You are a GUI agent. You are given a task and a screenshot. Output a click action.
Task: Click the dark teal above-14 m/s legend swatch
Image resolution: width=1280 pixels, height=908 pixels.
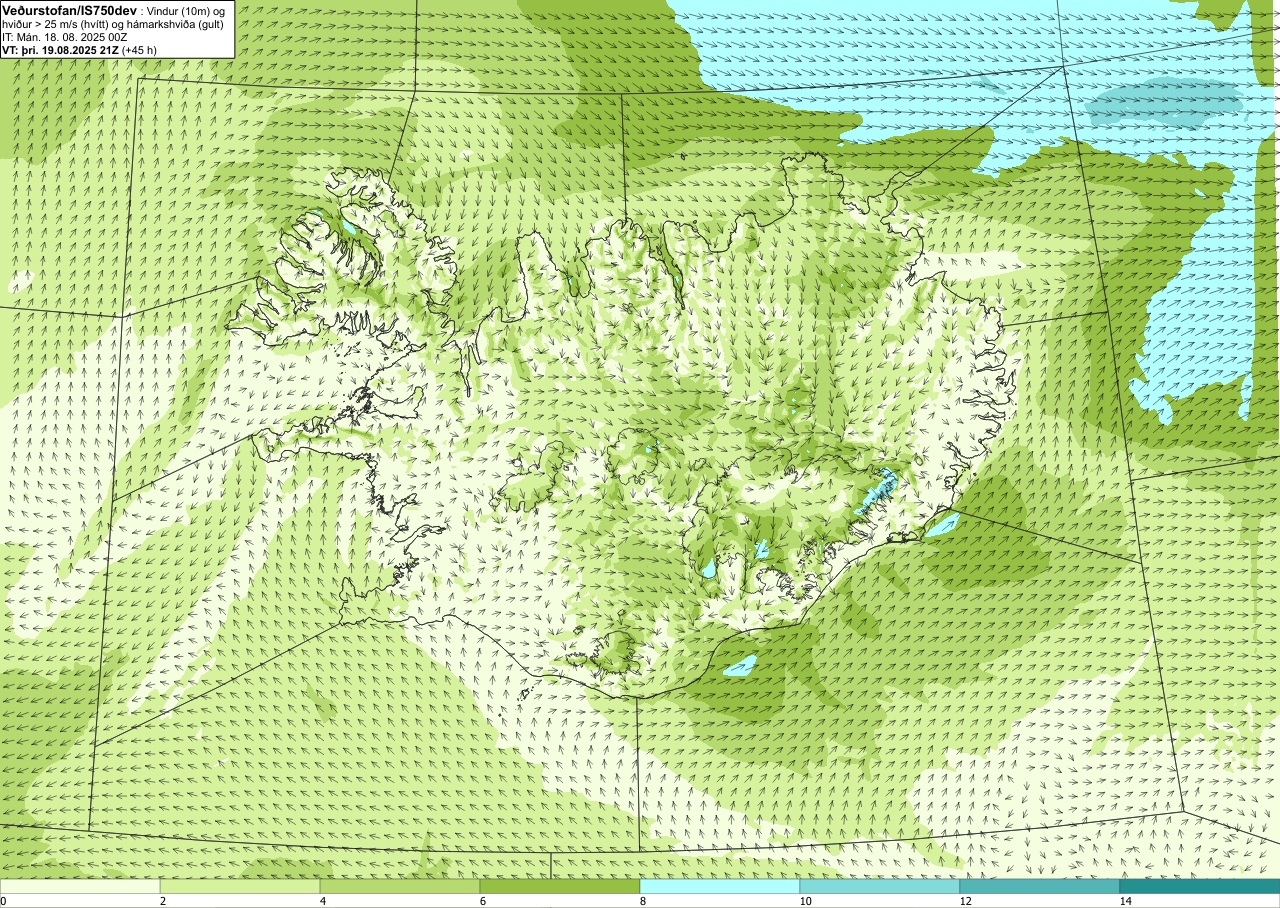tap(1200, 887)
